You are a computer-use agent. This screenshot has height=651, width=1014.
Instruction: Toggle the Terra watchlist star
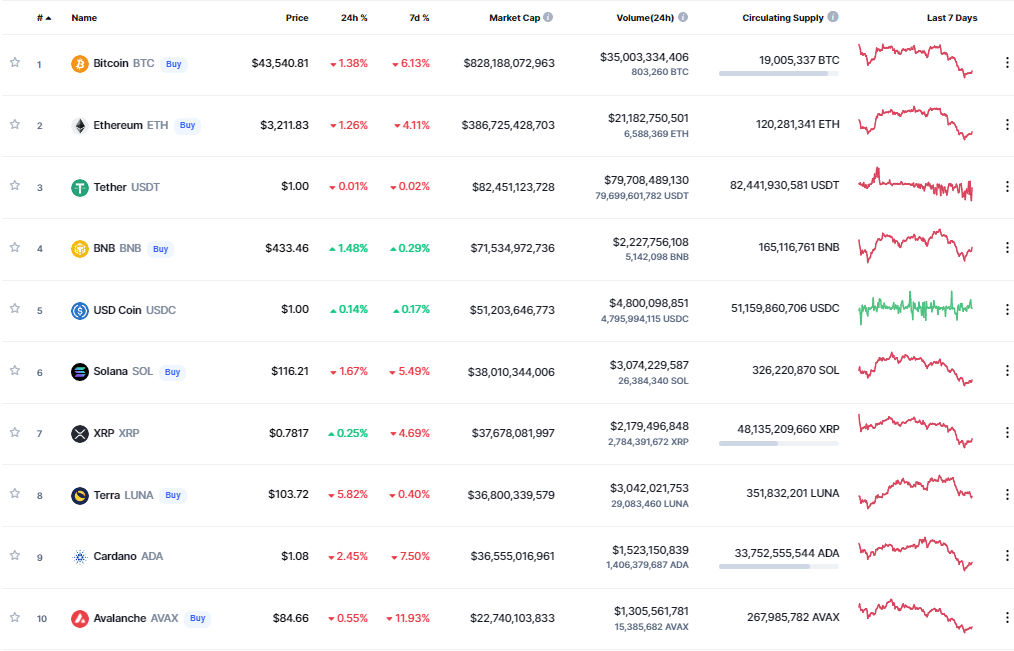pyautogui.click(x=15, y=494)
